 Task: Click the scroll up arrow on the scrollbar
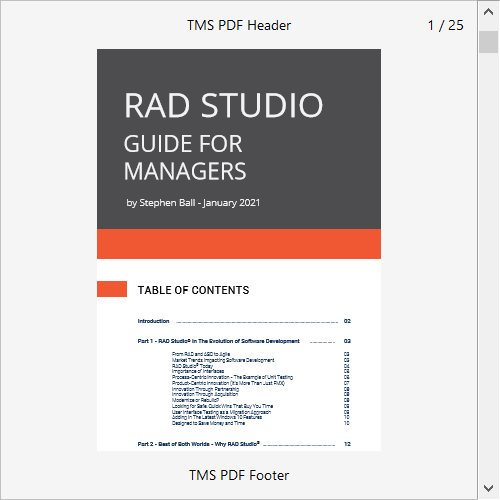coord(488,12)
